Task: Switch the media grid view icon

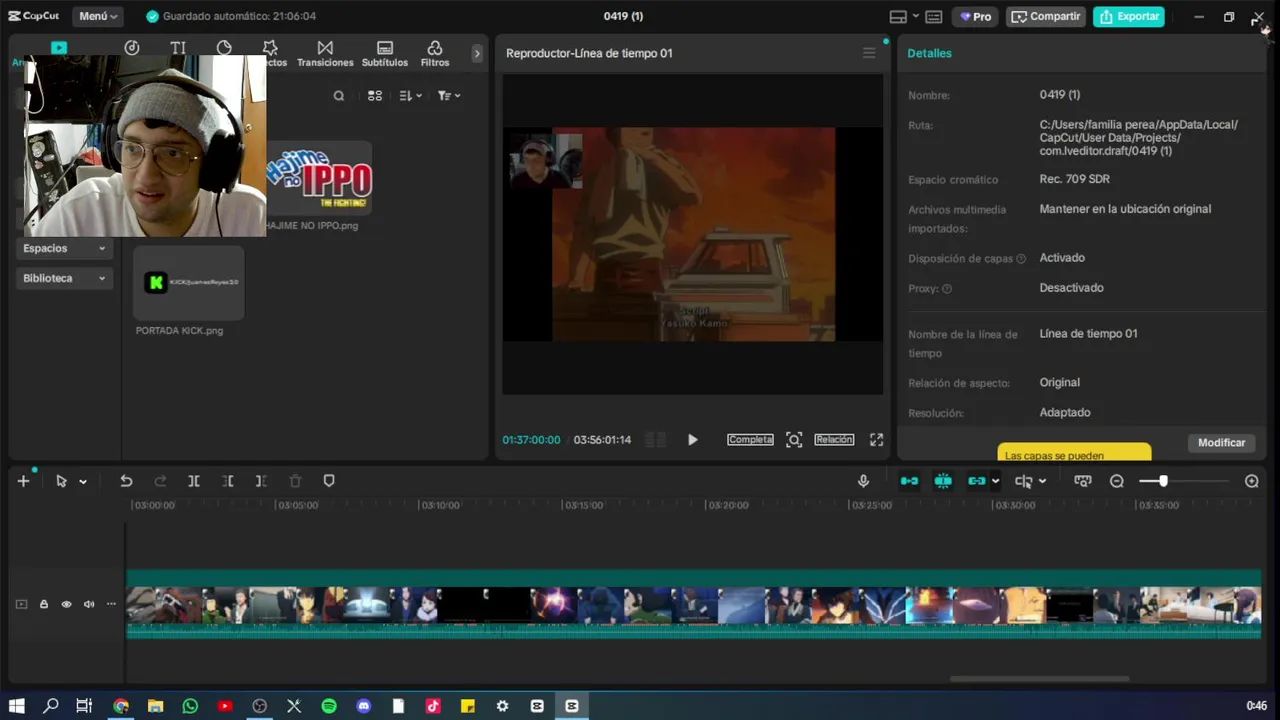Action: [375, 96]
